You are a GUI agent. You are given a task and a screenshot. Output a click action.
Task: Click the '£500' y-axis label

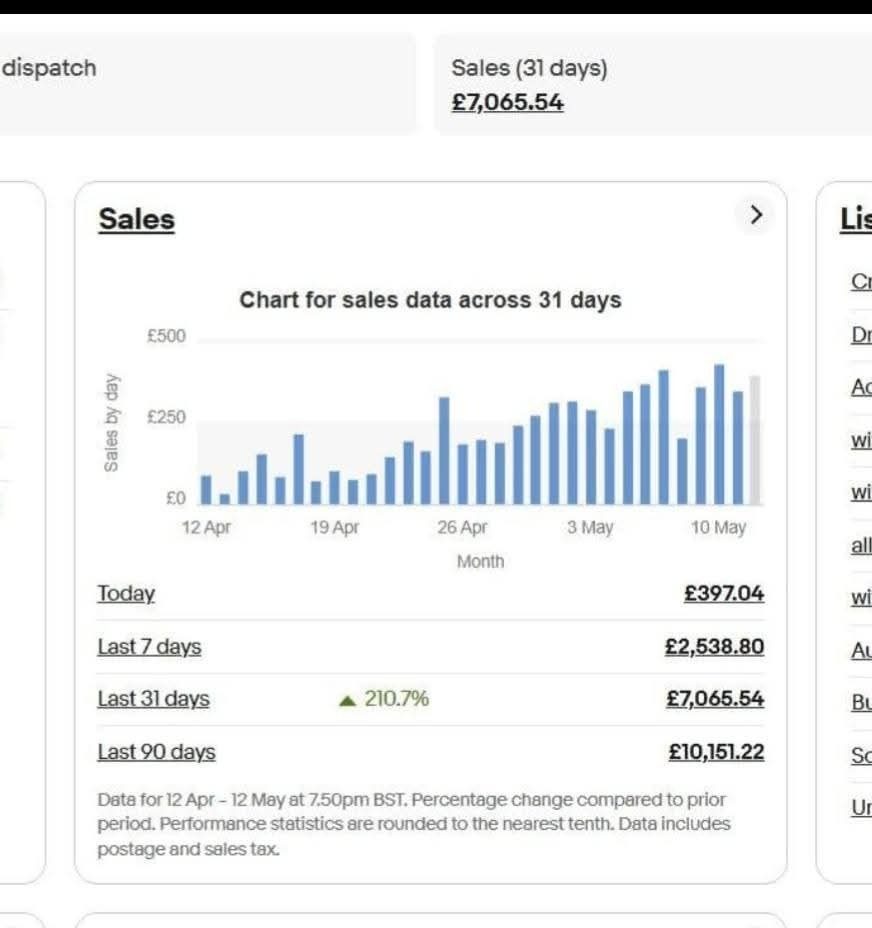(166, 336)
